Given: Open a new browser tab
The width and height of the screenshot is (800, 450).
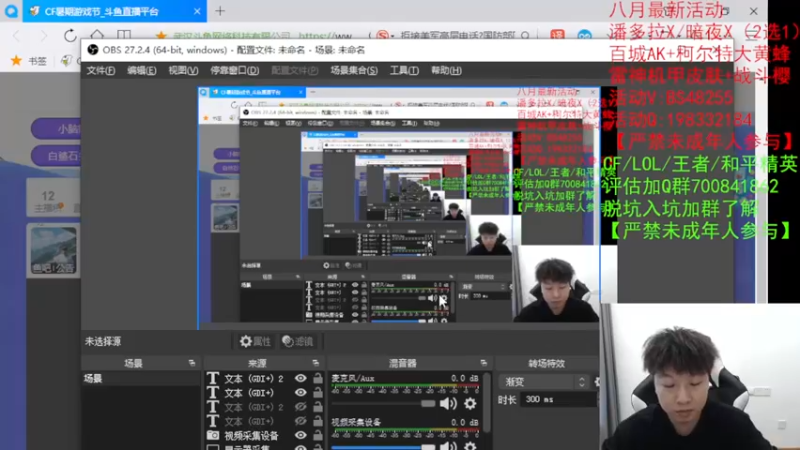Looking at the screenshot, I should (x=220, y=11).
